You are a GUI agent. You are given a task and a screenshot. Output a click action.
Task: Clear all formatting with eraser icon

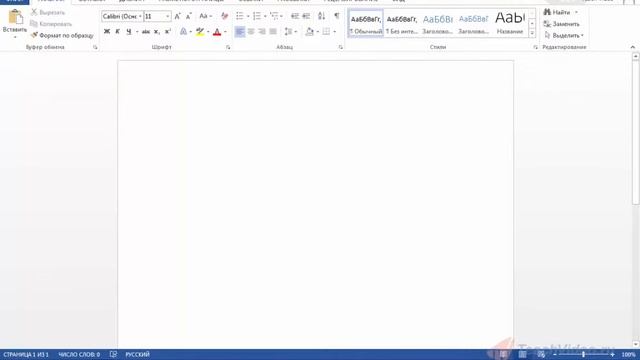pyautogui.click(x=224, y=16)
